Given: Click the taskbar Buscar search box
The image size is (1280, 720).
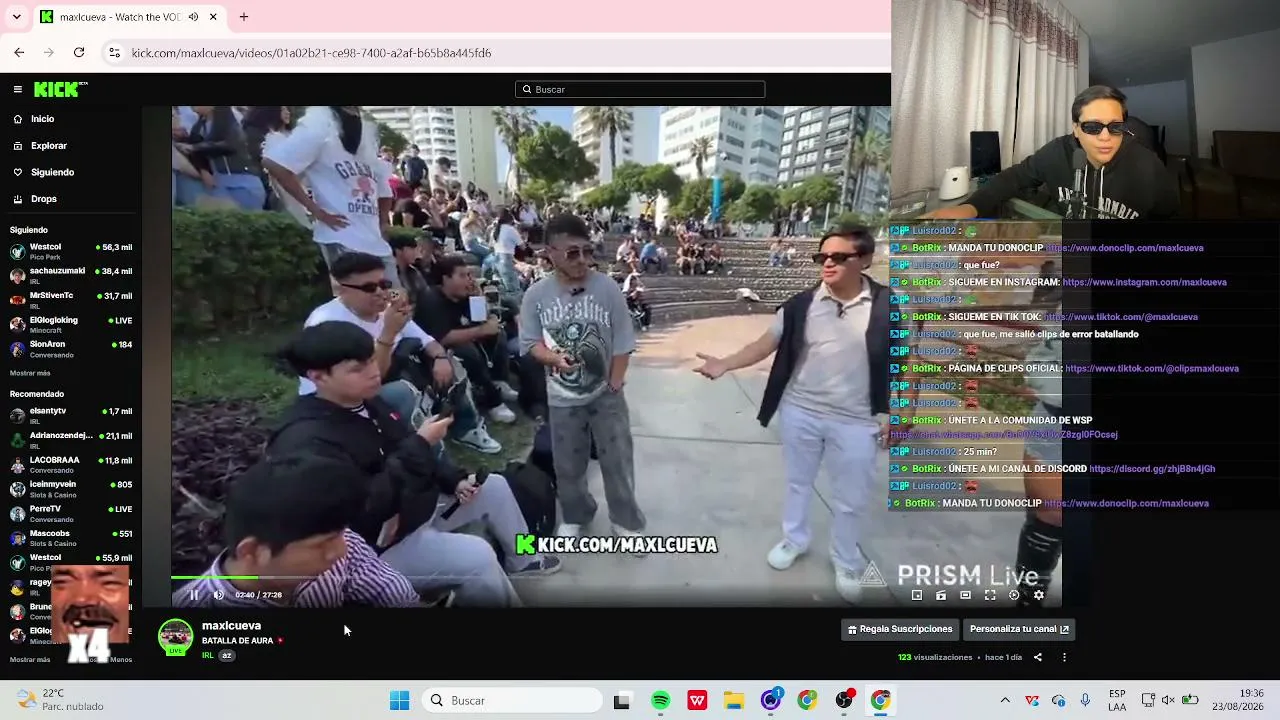Looking at the screenshot, I should pyautogui.click(x=512, y=700).
